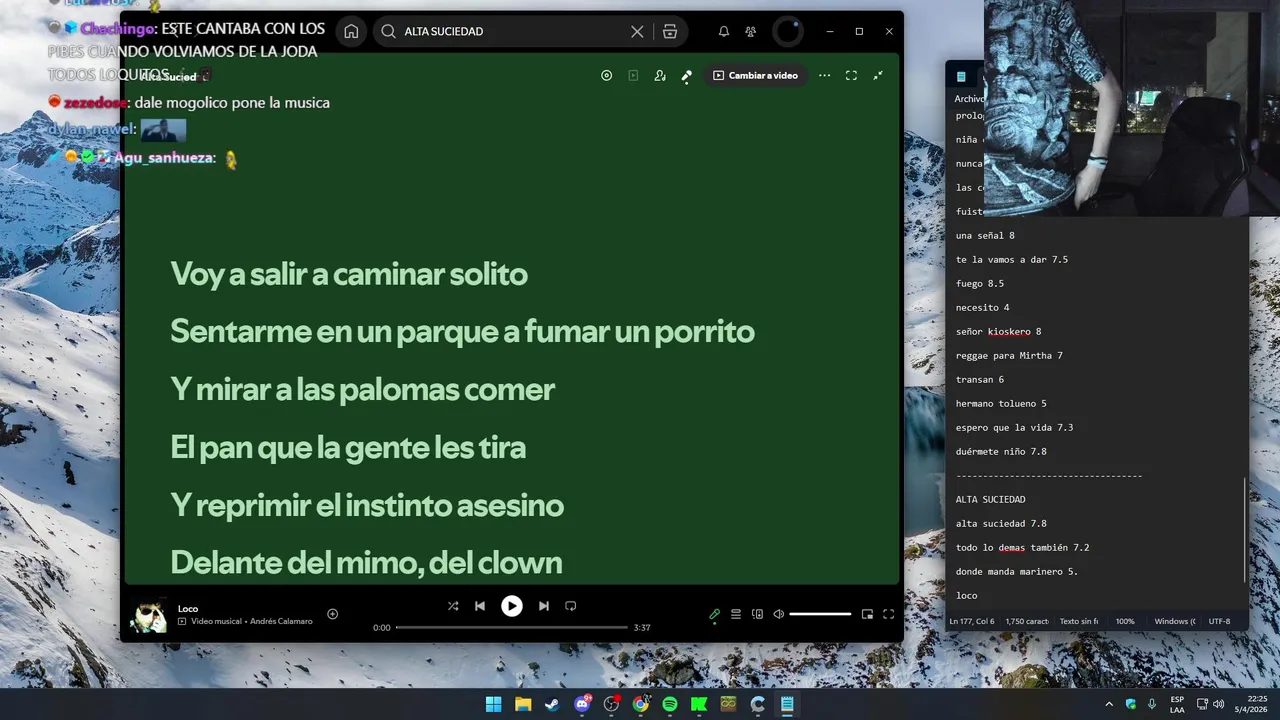Click UTF-8 encoding in Notepad status bar
The width and height of the screenshot is (1280, 720).
1219,621
